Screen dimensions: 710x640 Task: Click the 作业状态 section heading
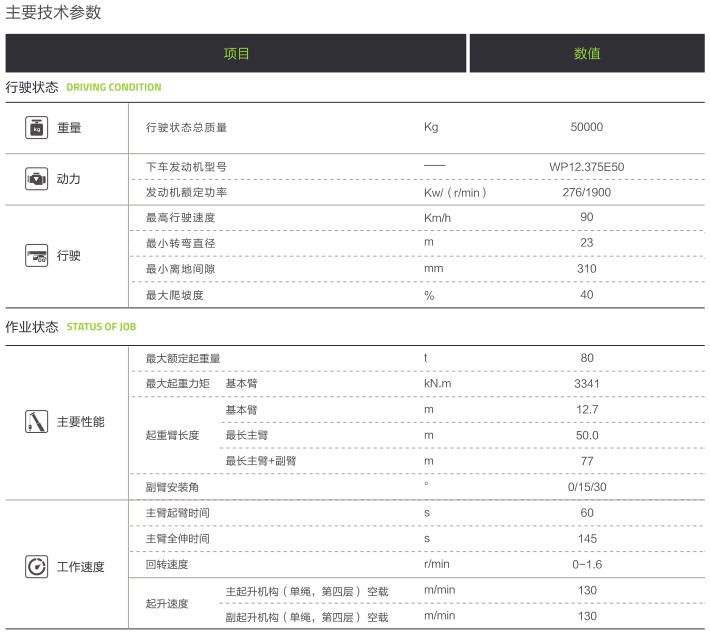point(32,327)
